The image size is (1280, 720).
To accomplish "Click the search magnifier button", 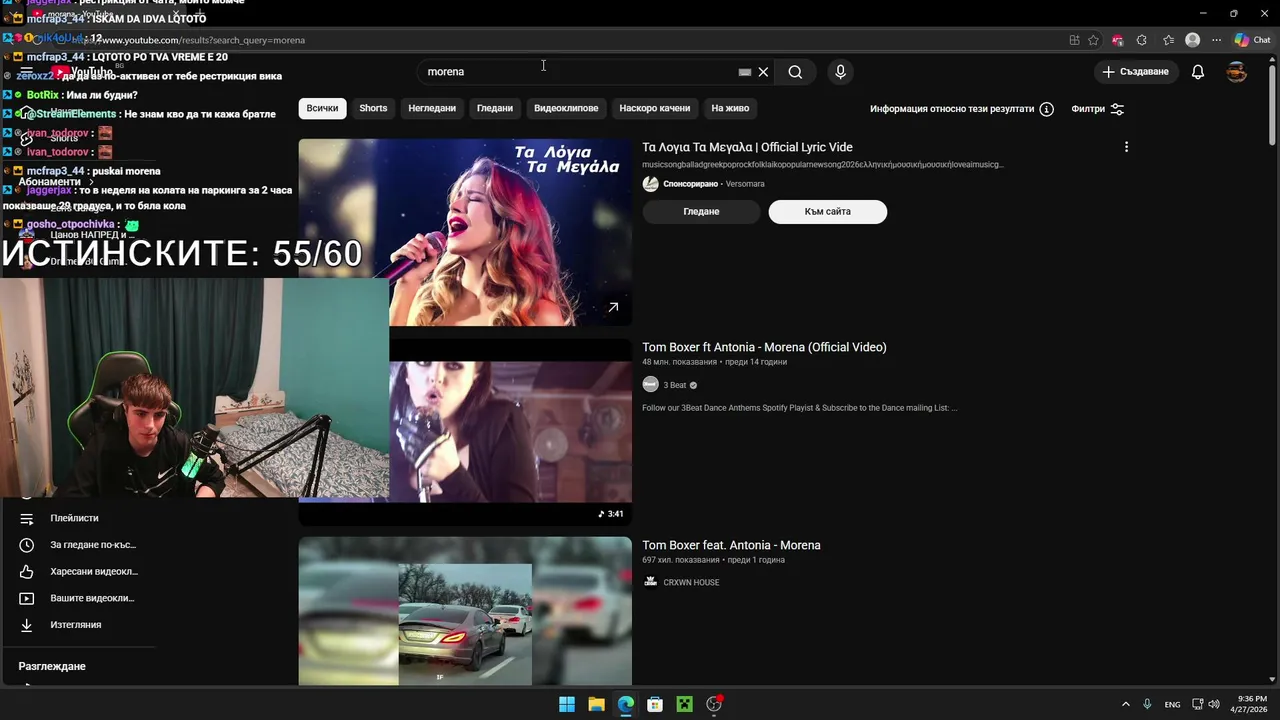I will pos(795,72).
